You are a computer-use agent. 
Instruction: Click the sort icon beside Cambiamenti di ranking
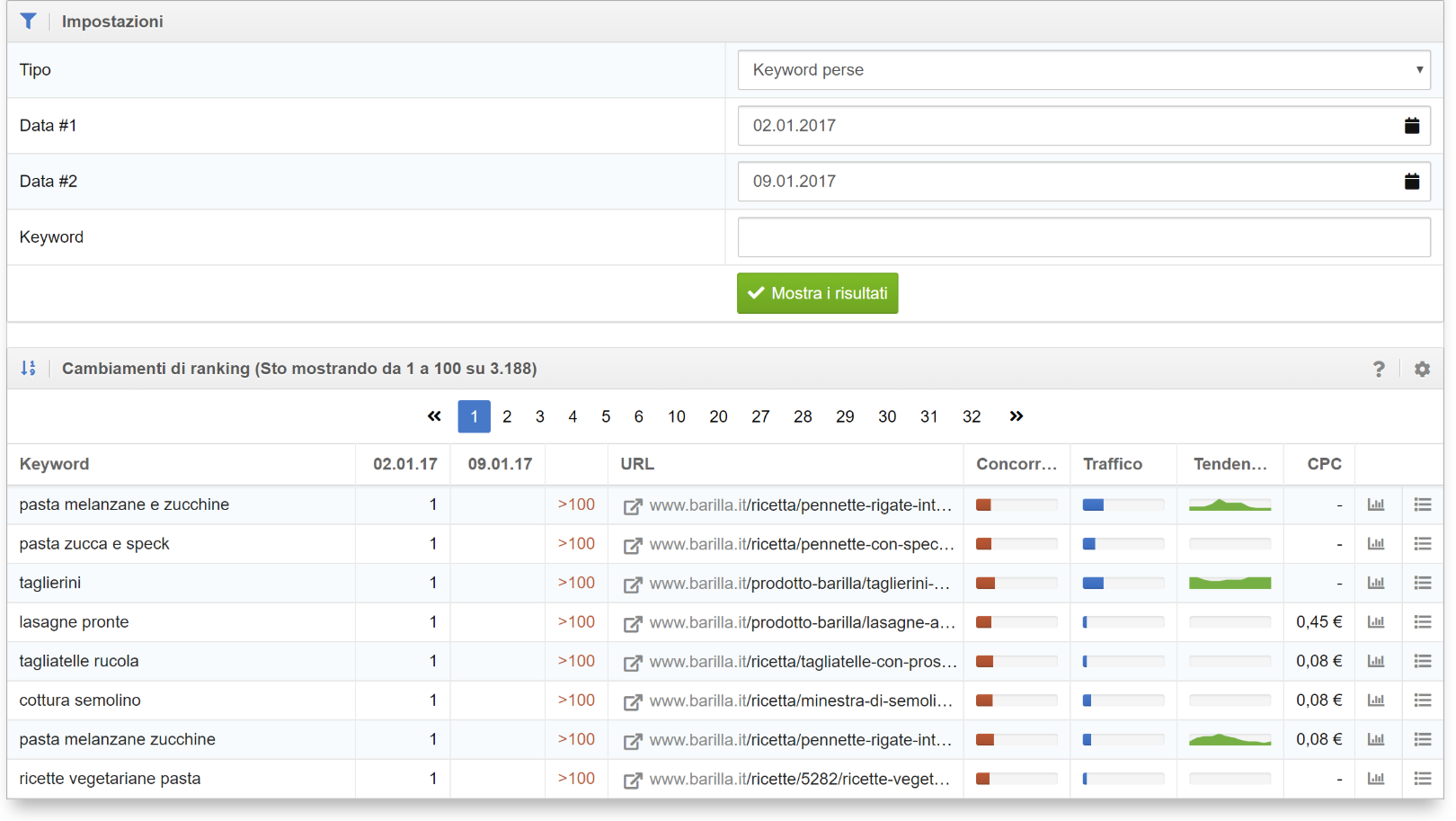click(x=29, y=368)
